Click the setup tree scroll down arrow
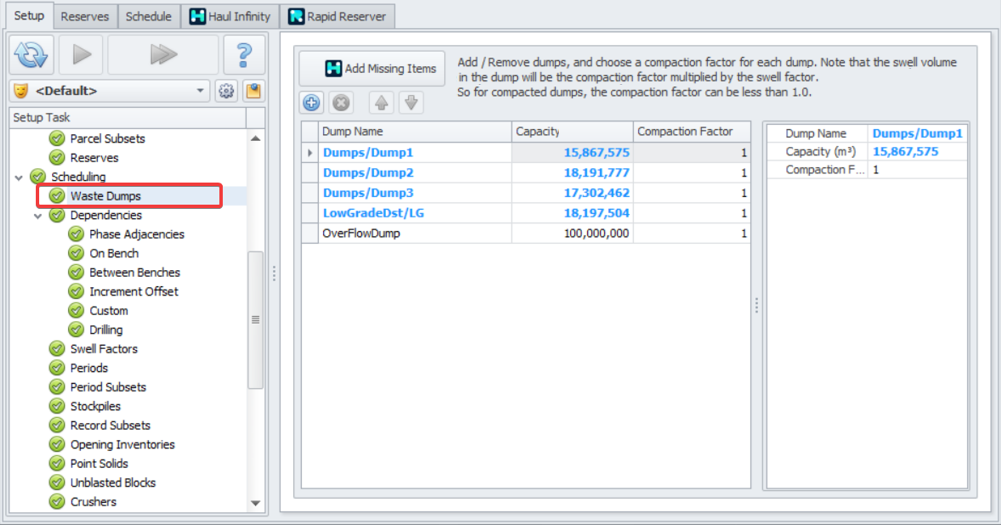The image size is (1001, 525). pyautogui.click(x=255, y=503)
